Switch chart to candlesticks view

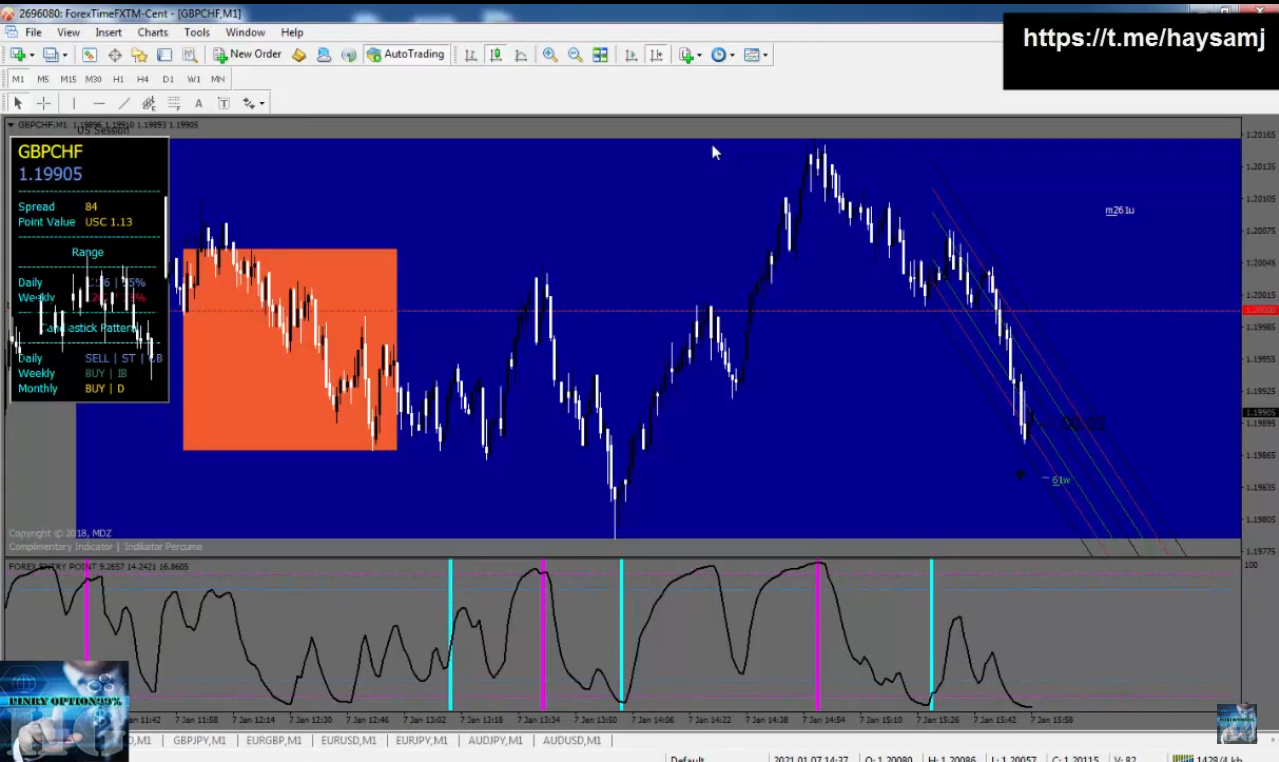click(496, 55)
